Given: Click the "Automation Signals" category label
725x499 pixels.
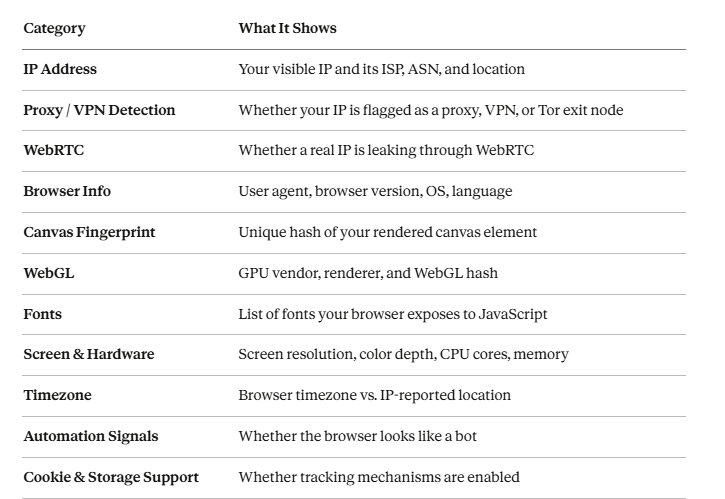Looking at the screenshot, I should pos(91,436).
